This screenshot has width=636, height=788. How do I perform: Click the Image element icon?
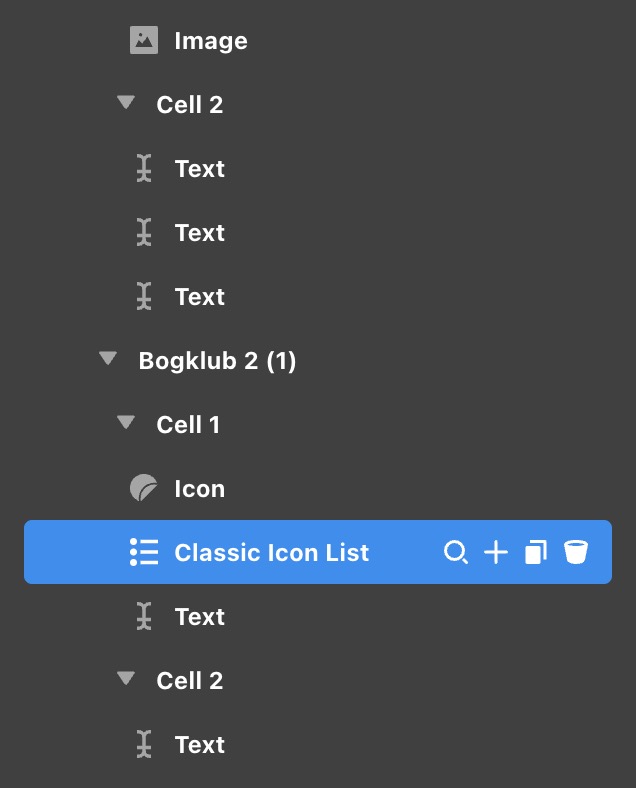(x=144, y=41)
